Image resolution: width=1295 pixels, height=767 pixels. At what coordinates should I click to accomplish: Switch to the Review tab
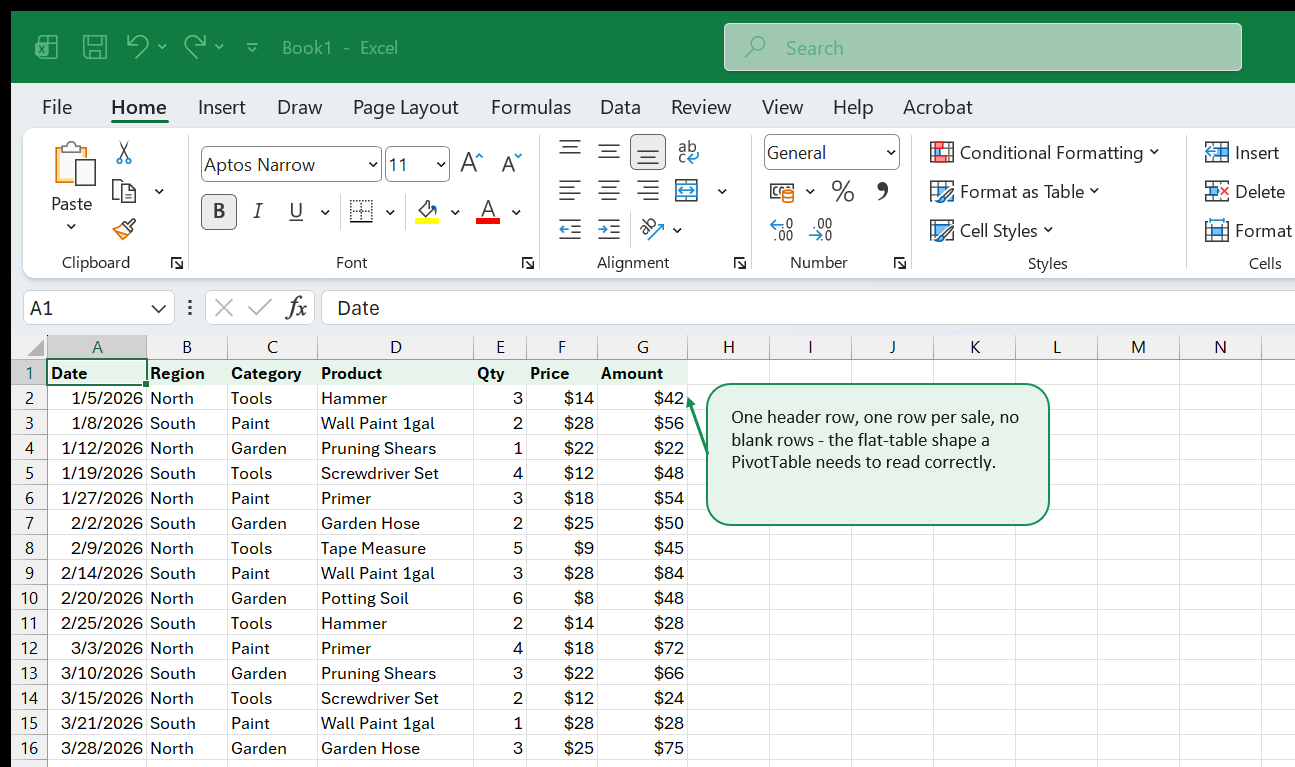point(701,107)
